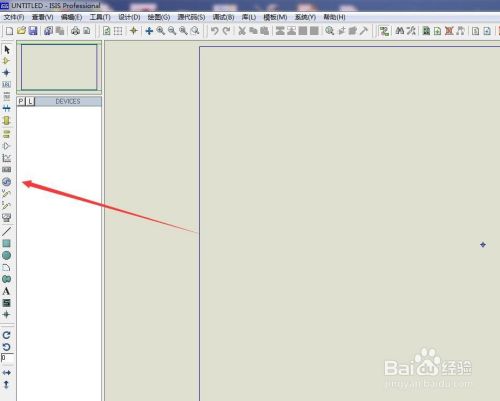Click the Search and Tag binoculars icon

click(x=400, y=31)
